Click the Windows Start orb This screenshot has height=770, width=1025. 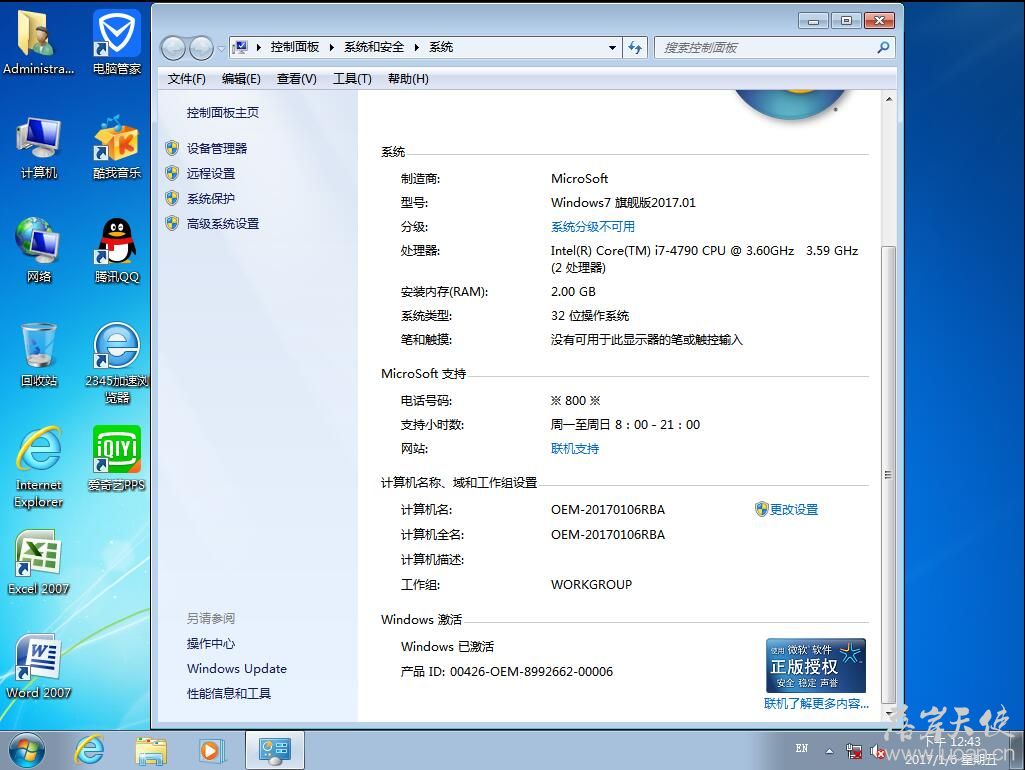(x=27, y=750)
